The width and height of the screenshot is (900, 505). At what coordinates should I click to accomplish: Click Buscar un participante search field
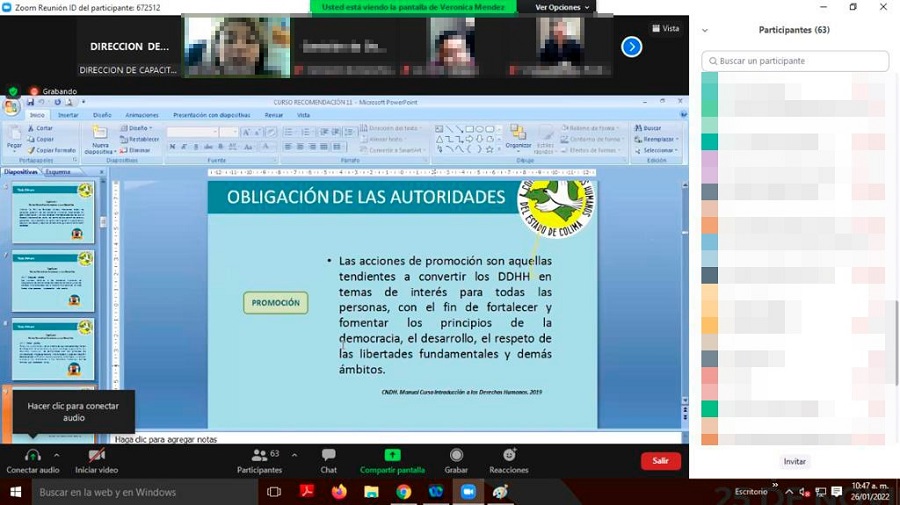(x=795, y=61)
